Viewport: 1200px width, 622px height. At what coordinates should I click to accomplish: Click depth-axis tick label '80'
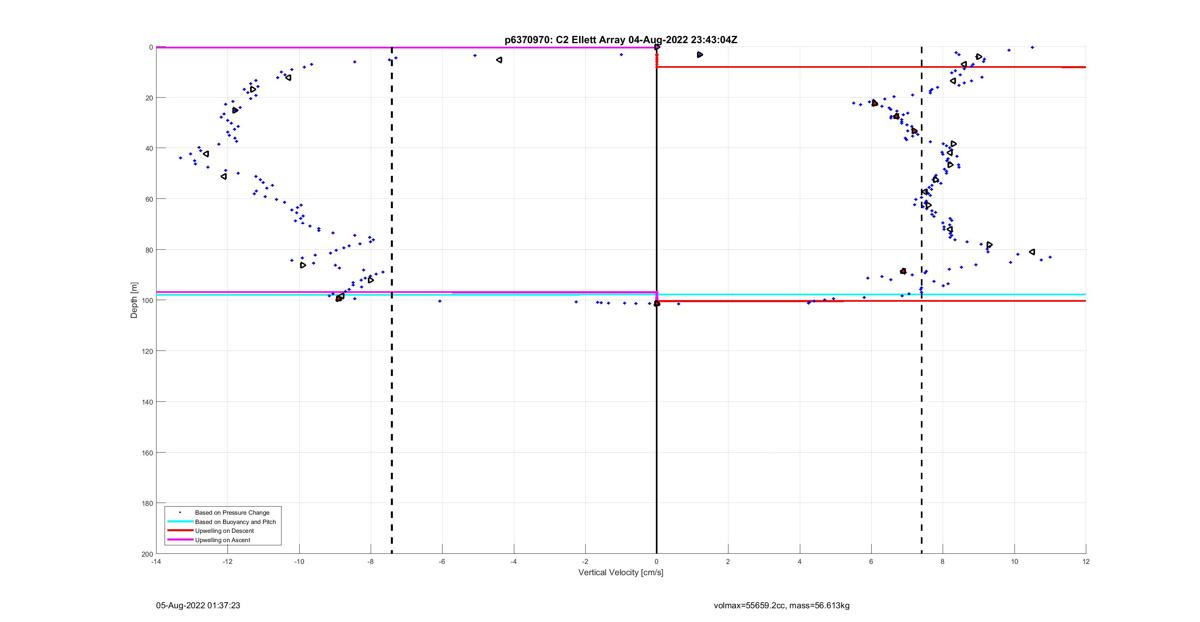148,250
